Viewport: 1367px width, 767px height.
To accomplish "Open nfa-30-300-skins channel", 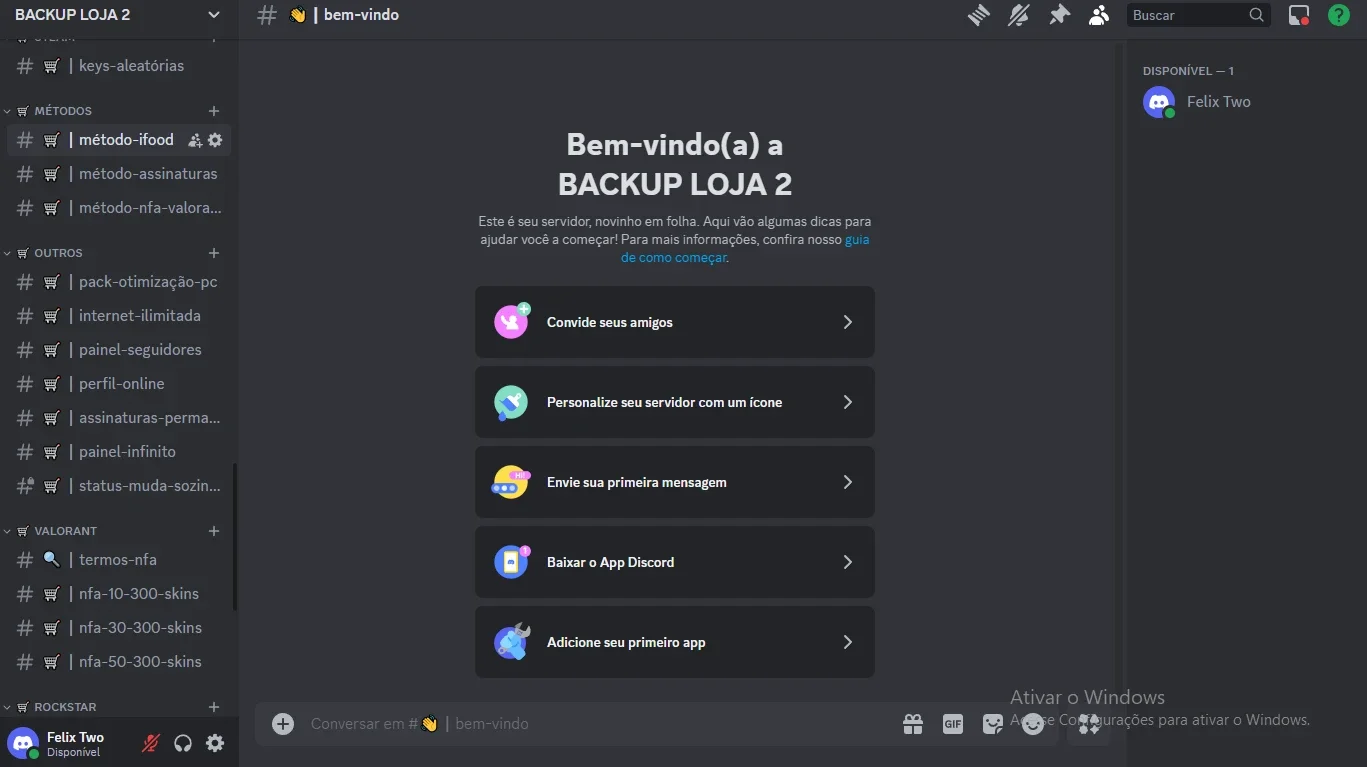I will (x=119, y=628).
